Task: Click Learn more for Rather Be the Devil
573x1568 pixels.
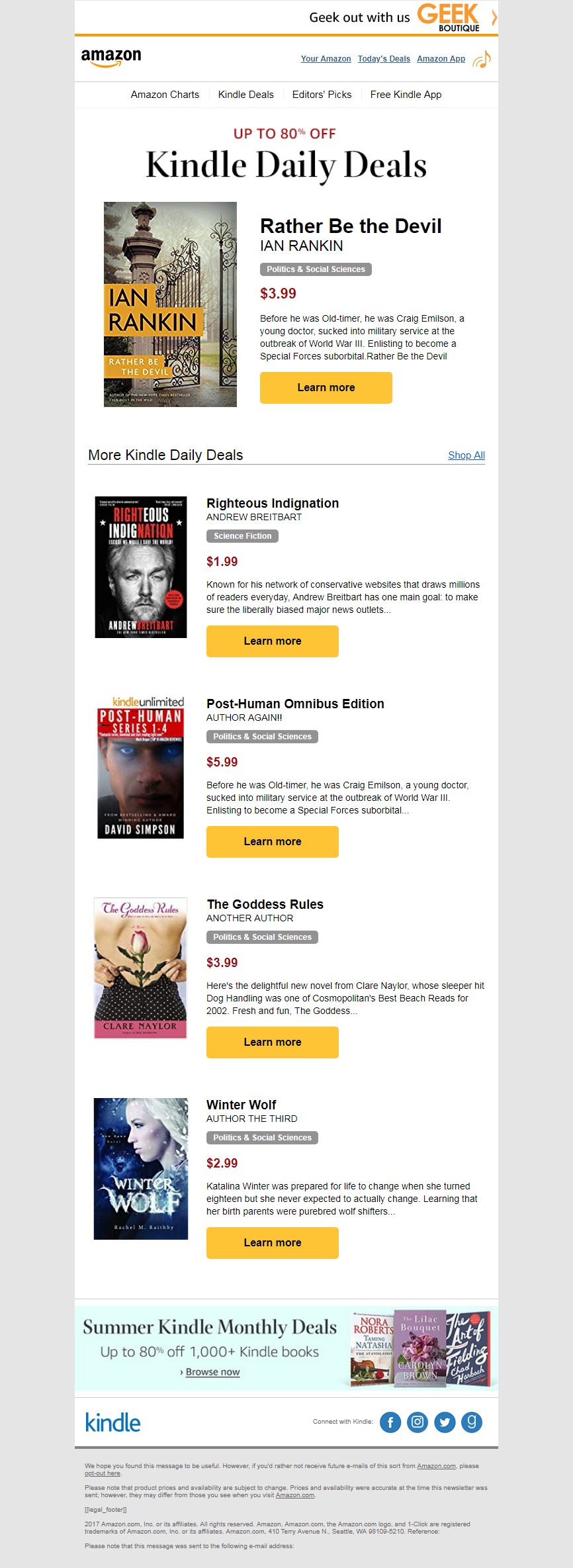Action: [326, 388]
